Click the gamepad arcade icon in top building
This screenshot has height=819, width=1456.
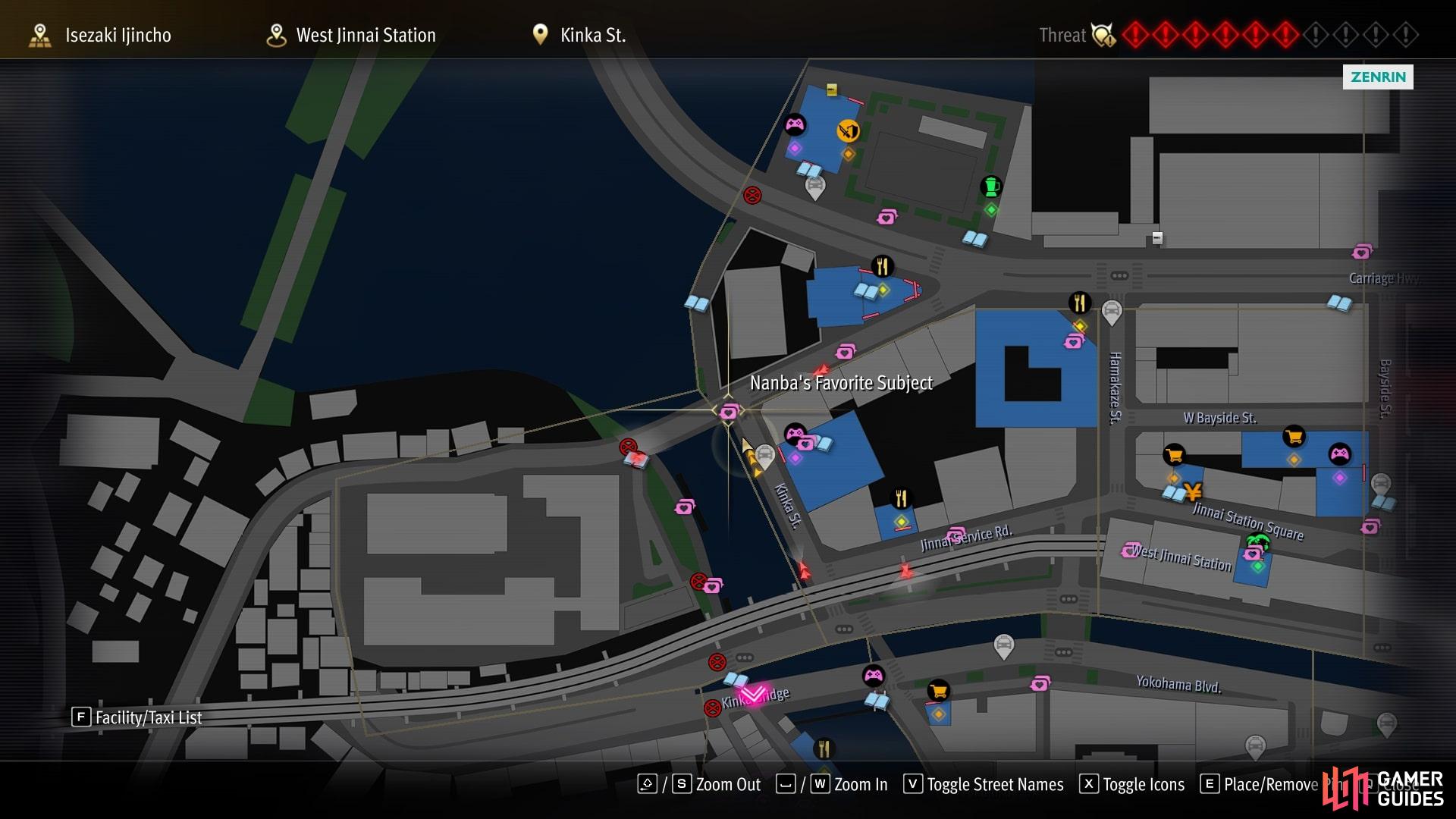pyautogui.click(x=795, y=124)
